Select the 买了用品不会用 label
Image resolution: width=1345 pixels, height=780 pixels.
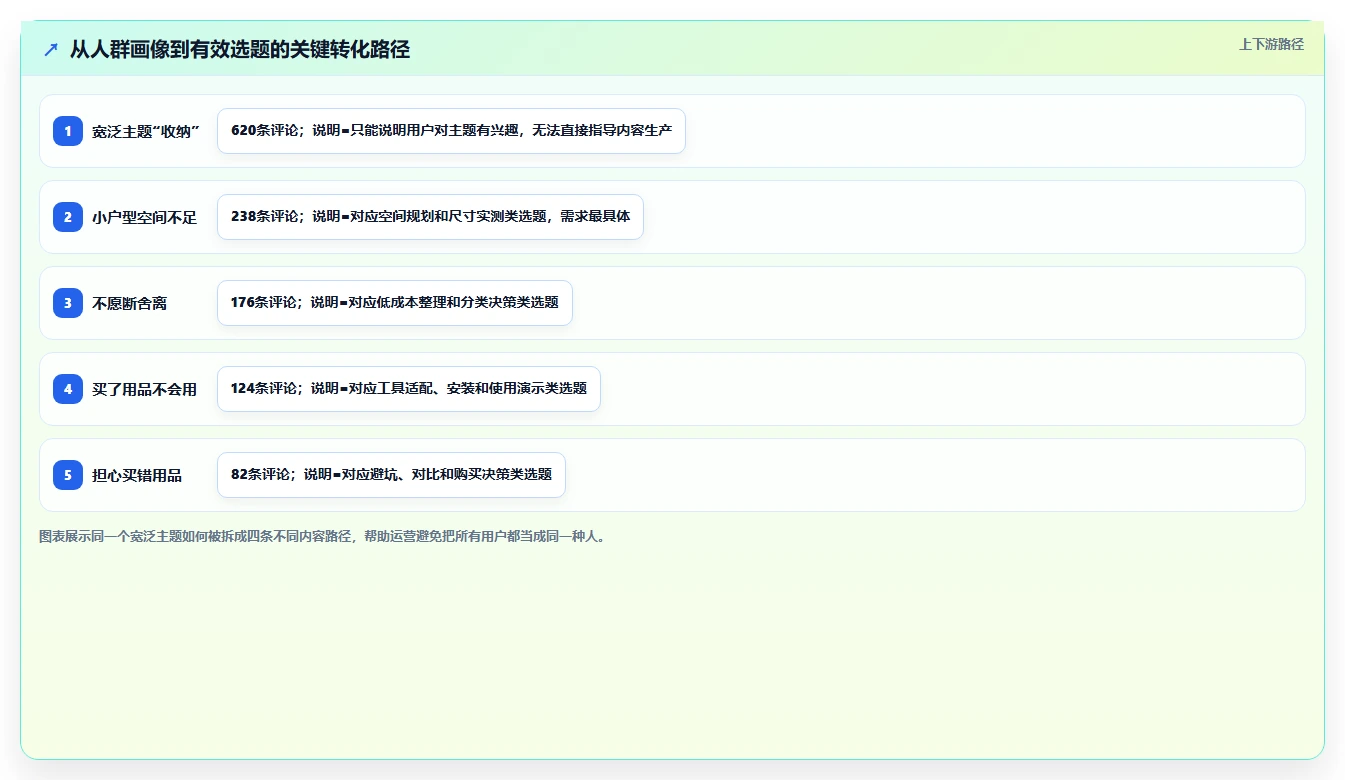tap(145, 390)
